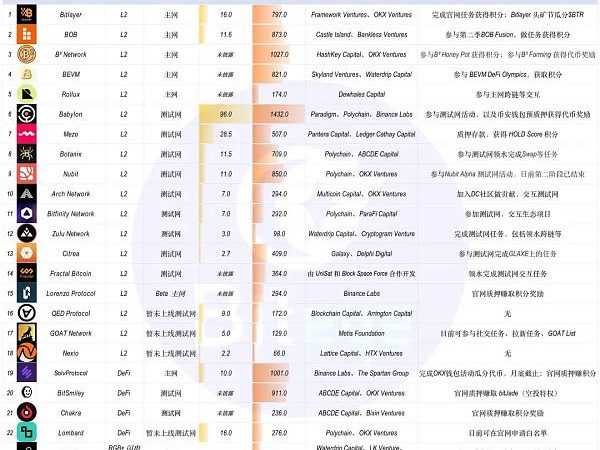Click Mezo's HOLD Score task description
The image size is (600, 450).
pos(507,134)
